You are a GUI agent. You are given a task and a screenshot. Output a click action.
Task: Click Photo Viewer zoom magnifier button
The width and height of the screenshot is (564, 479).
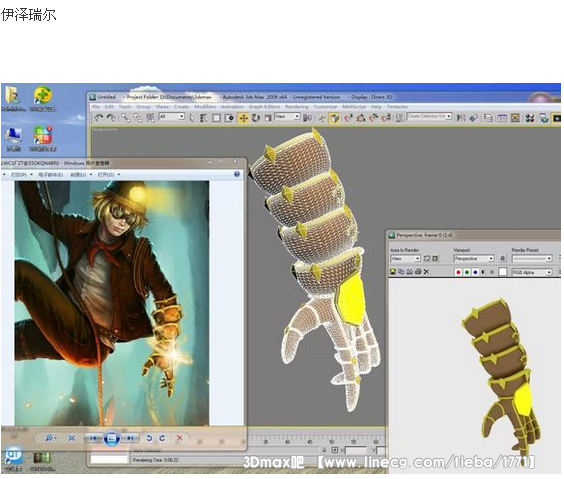(50, 438)
